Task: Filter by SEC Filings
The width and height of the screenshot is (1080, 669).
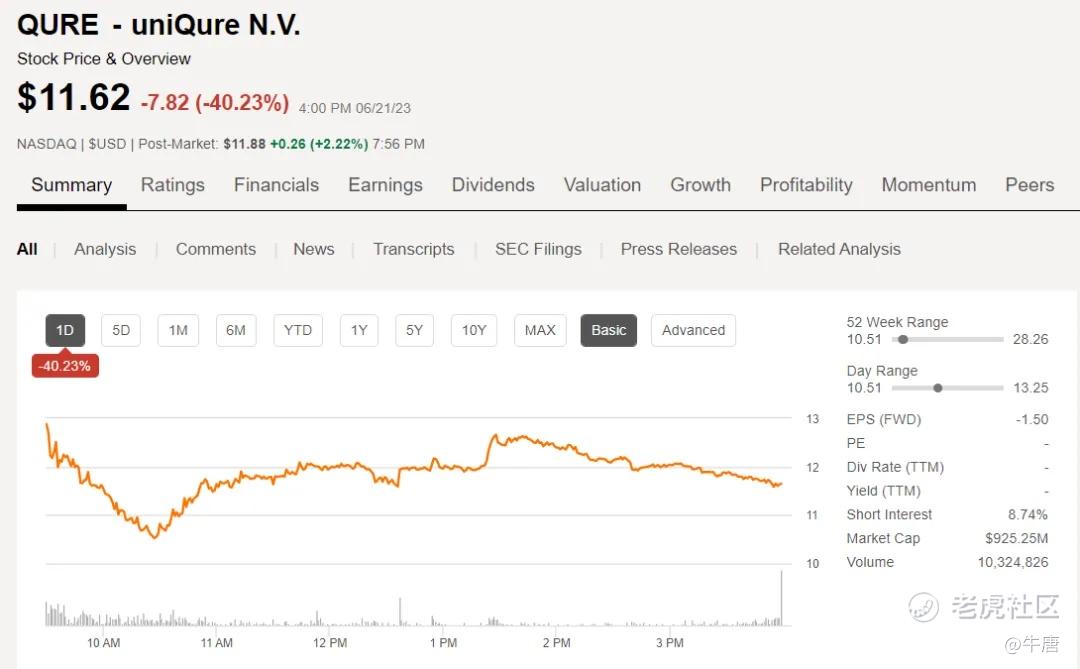Action: (x=538, y=249)
